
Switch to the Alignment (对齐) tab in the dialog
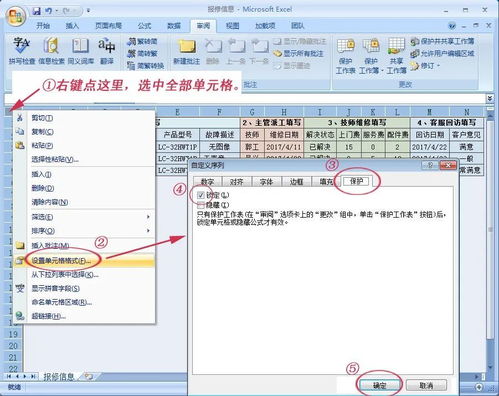(237, 182)
